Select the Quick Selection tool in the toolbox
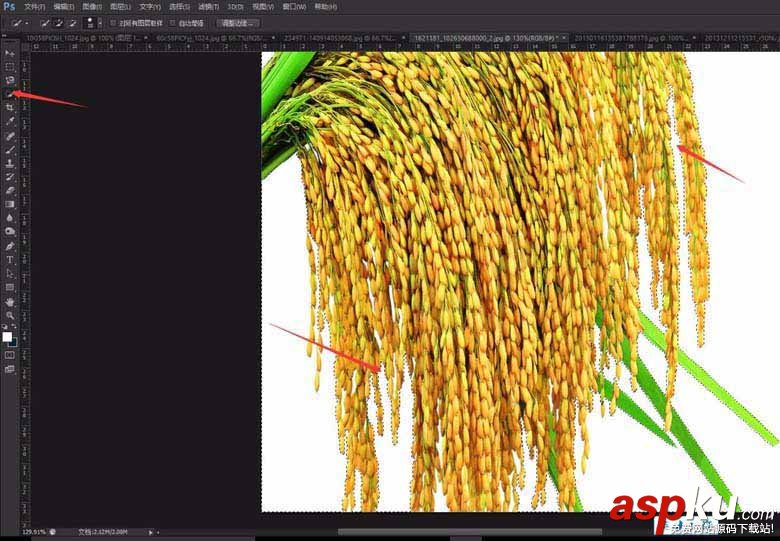 tap(9, 93)
